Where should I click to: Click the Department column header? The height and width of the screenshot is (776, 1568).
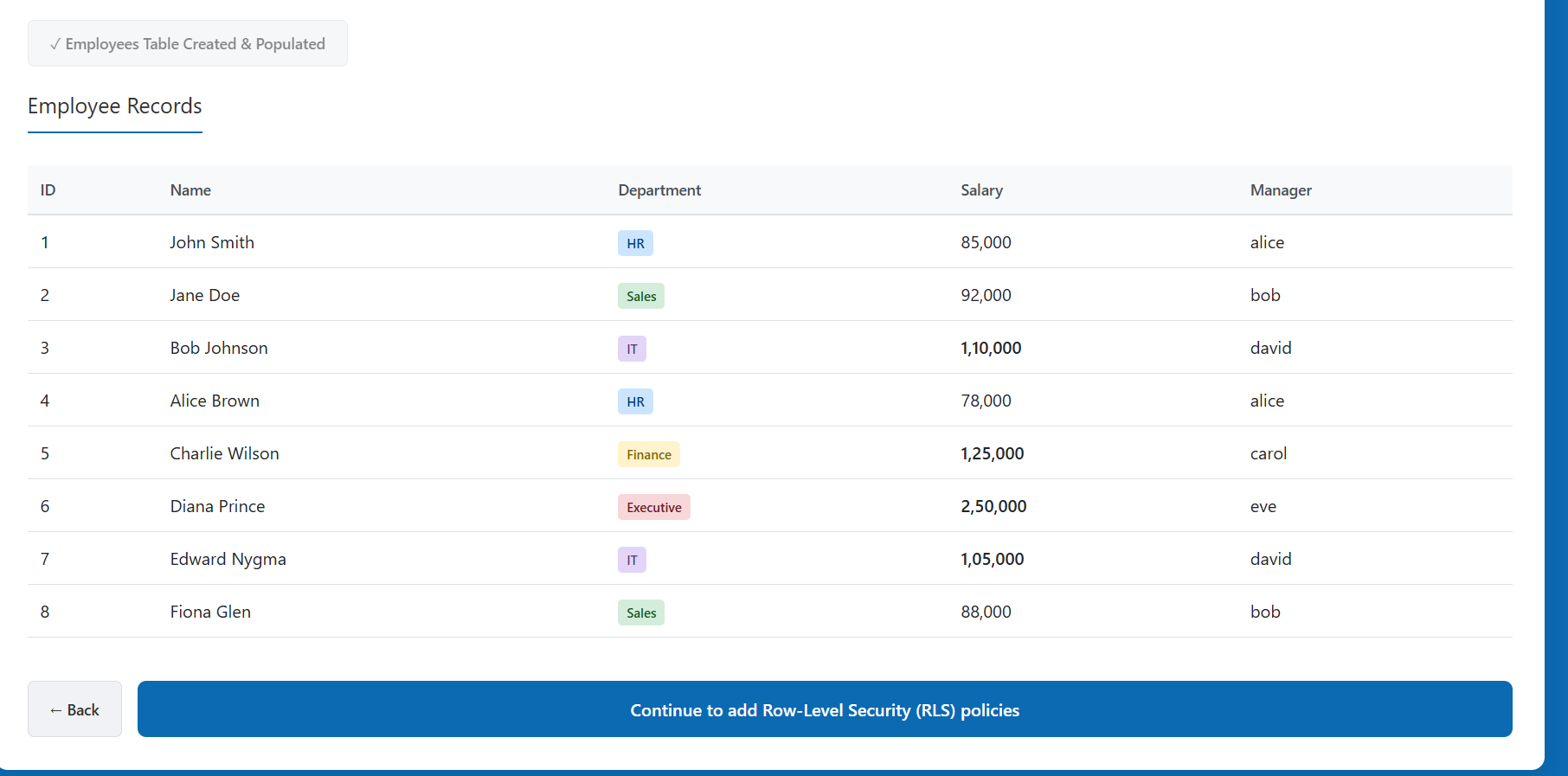(659, 190)
